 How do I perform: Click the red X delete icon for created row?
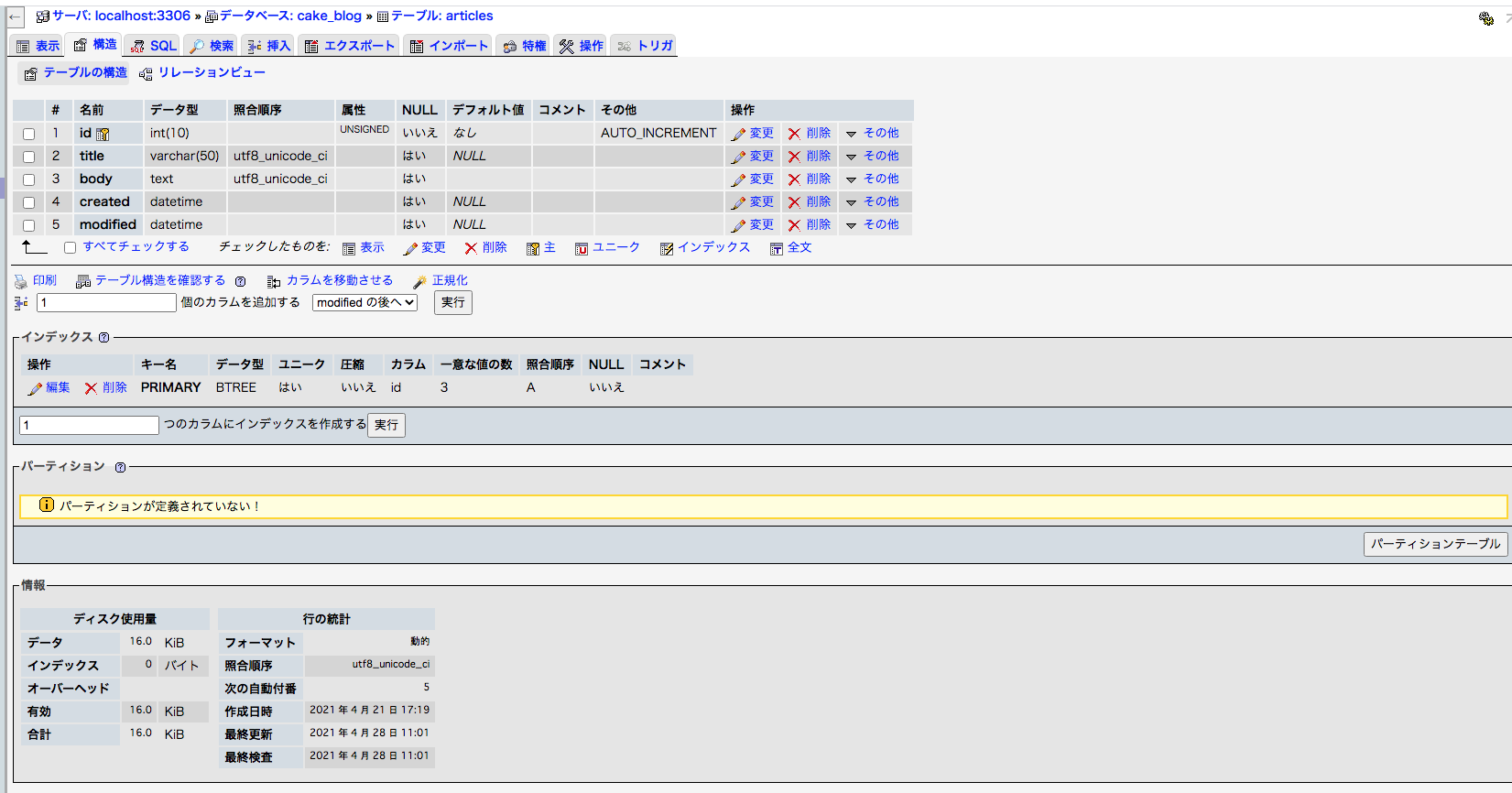point(794,202)
